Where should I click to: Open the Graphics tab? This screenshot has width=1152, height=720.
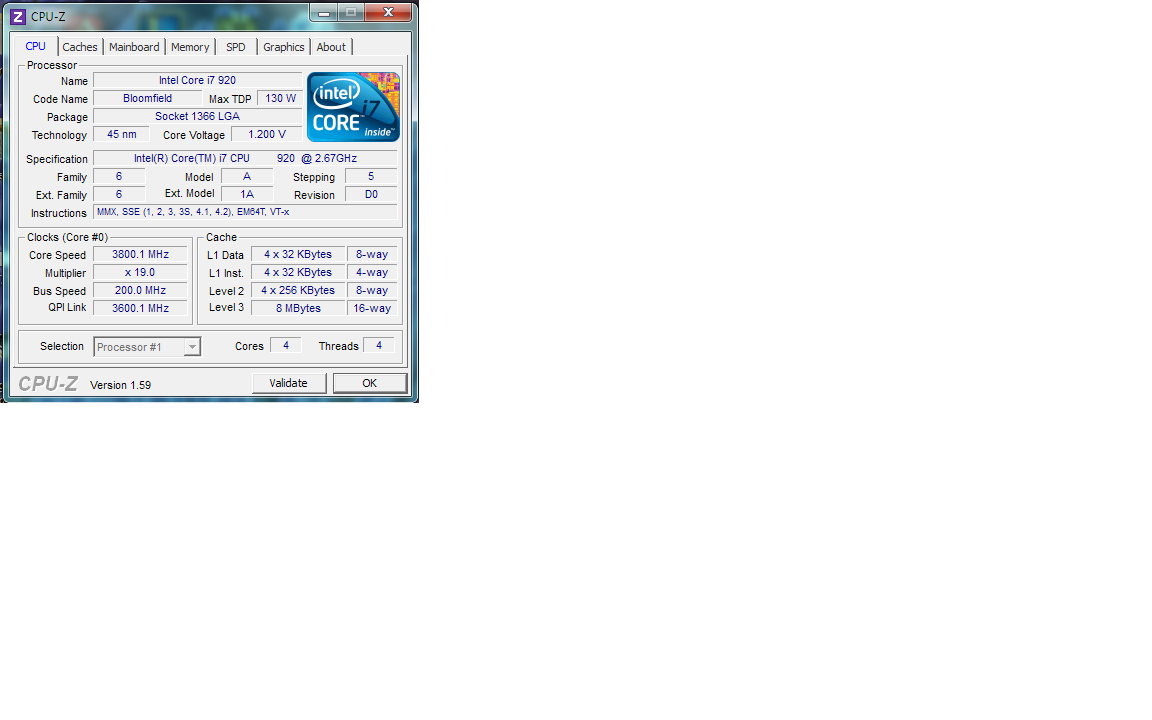click(x=284, y=47)
